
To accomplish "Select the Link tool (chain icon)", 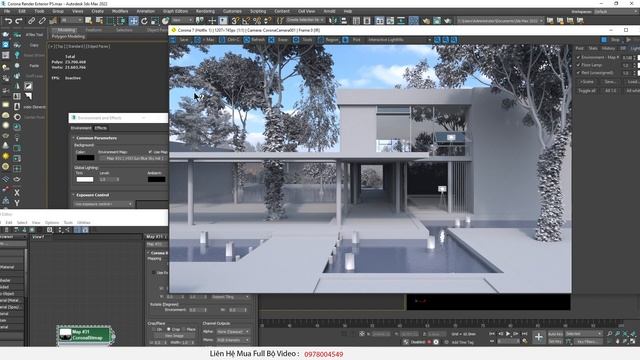I will click(31, 20).
